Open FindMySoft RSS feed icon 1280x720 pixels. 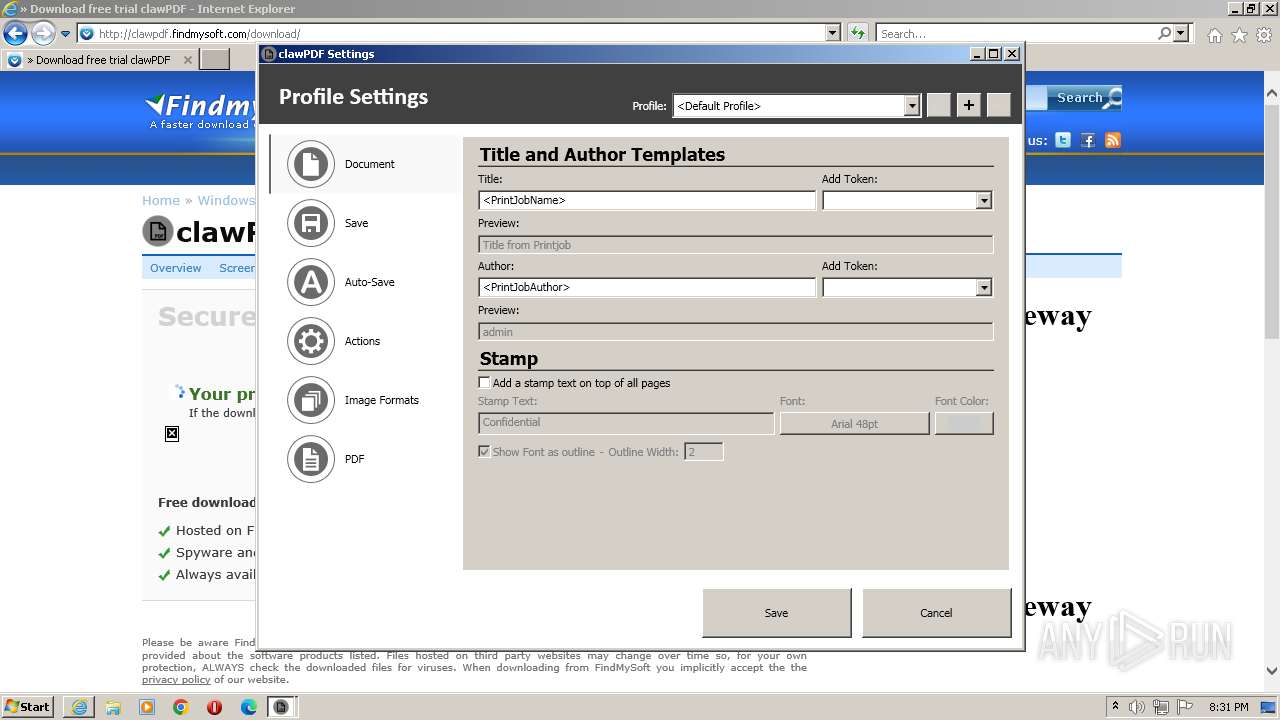[x=1113, y=140]
